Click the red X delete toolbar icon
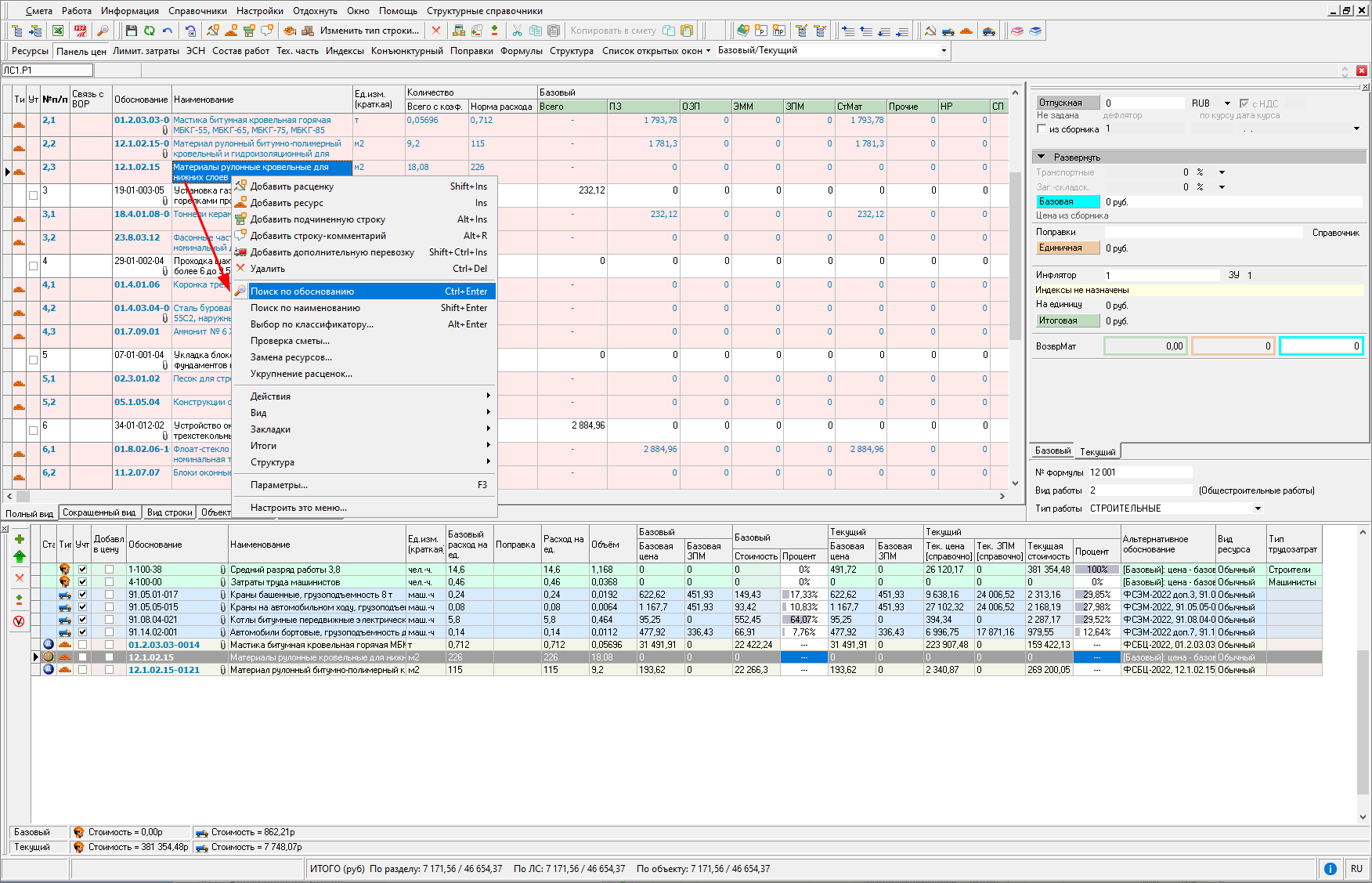Screen dimensions: 1372x883 [436, 31]
